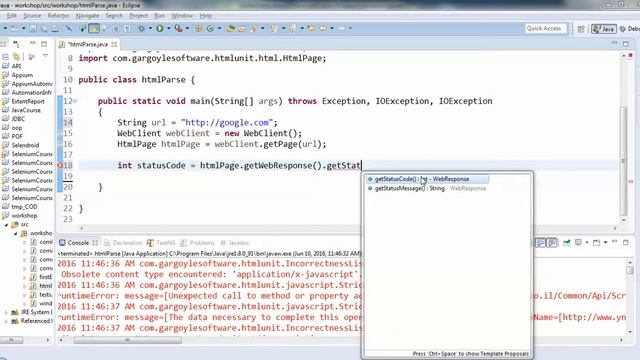Toggle Mark Occurrences toolbar button

(94, 28)
